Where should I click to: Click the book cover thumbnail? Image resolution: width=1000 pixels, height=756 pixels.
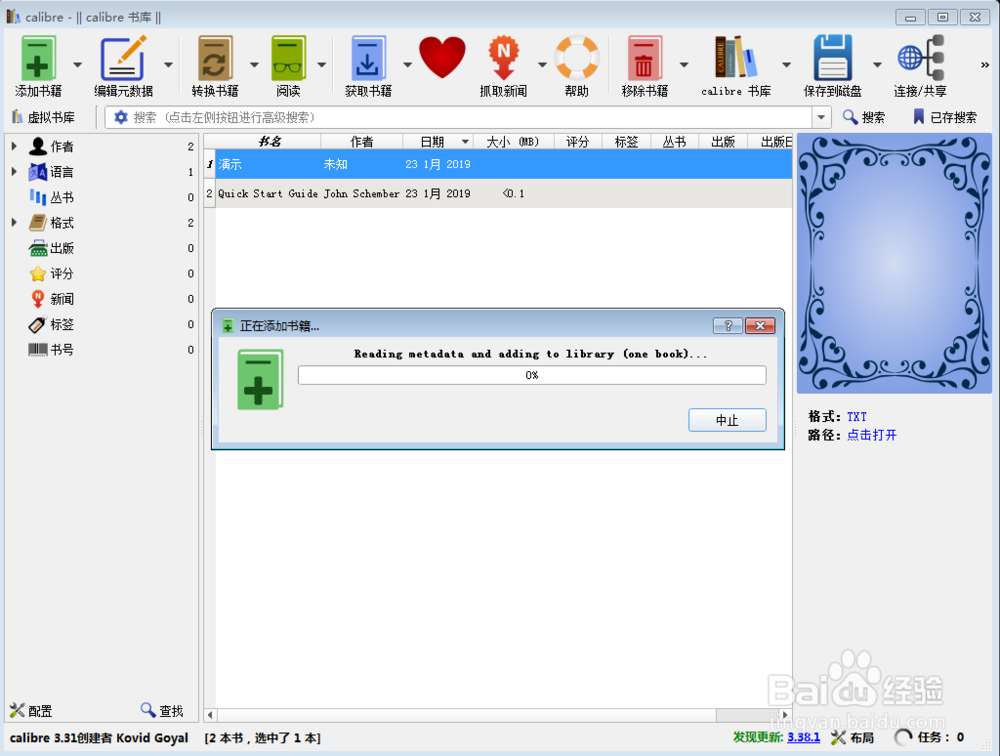(x=893, y=263)
